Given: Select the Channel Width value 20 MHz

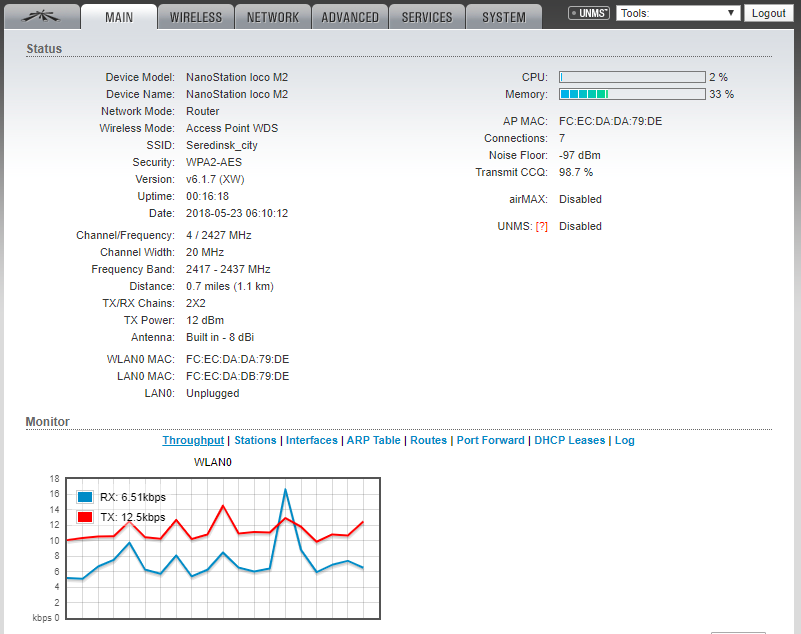Looking at the screenshot, I should coord(205,252).
